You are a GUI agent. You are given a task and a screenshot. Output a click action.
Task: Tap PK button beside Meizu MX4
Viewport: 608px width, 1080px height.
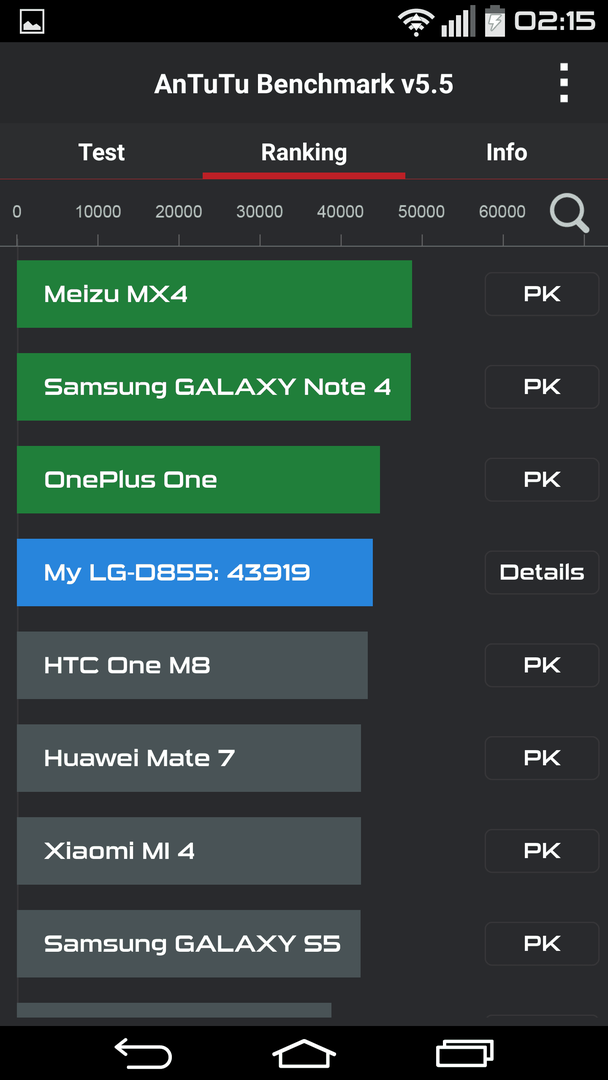click(542, 294)
